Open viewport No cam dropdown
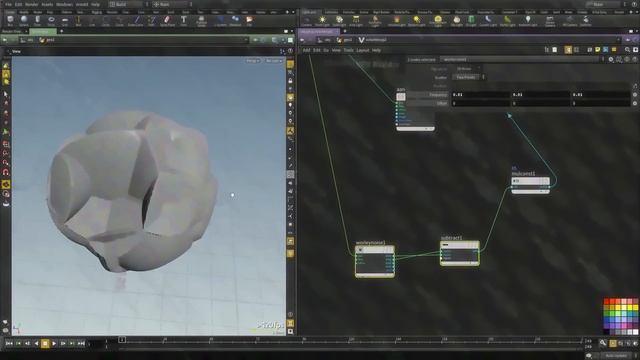The width and height of the screenshot is (640, 360). [274, 61]
